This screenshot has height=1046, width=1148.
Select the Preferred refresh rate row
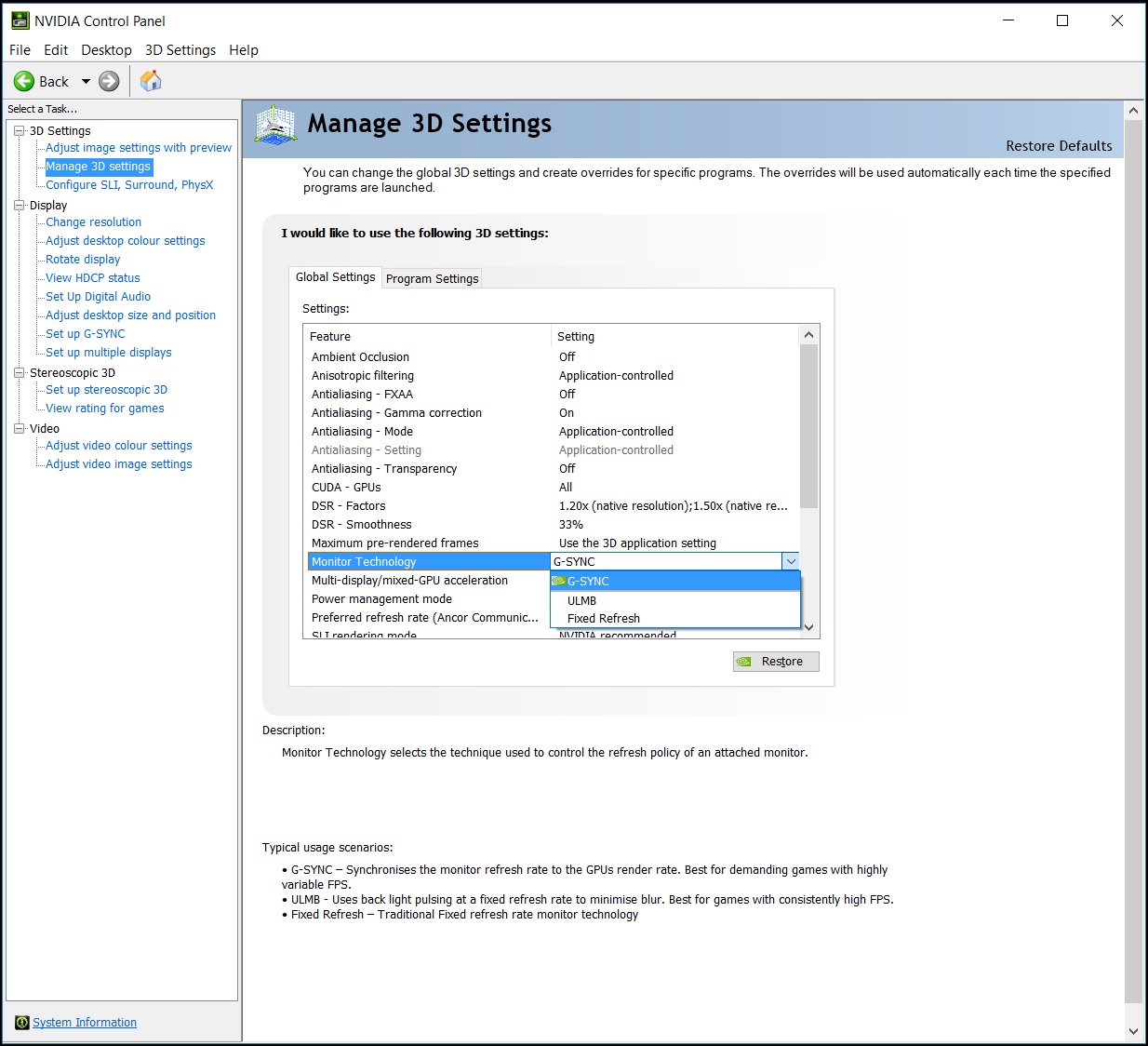click(429, 618)
